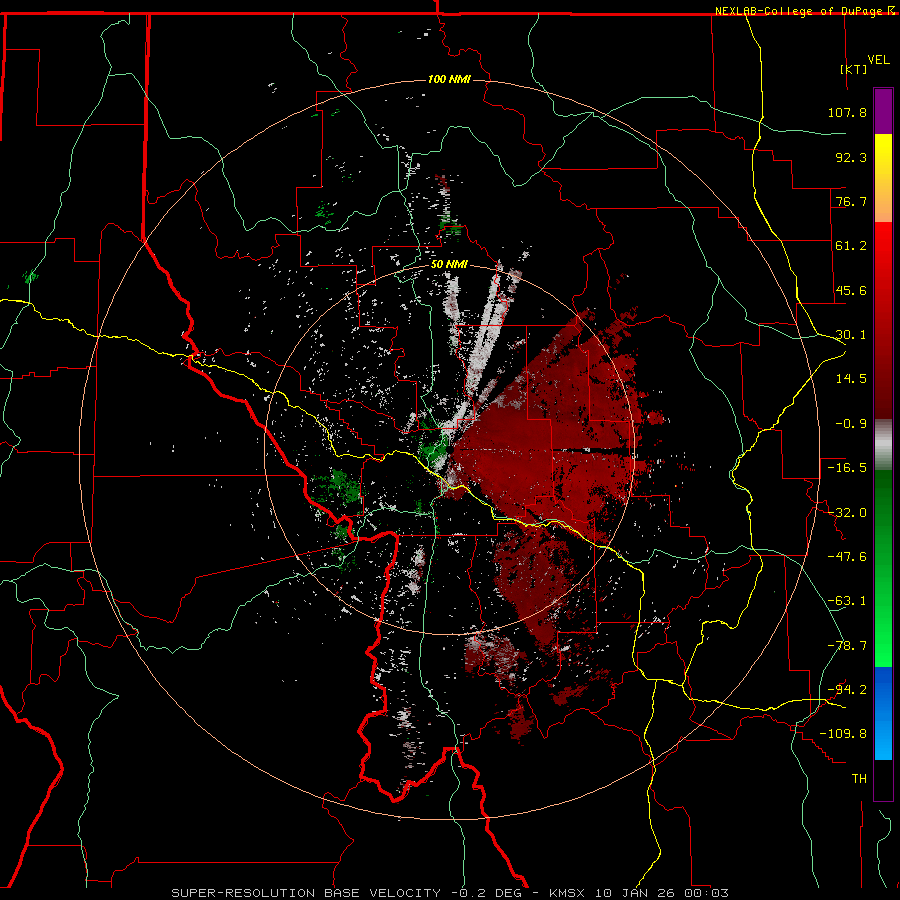Click the 30.1 scale value
Screen dimensions: 900x900
(851, 335)
